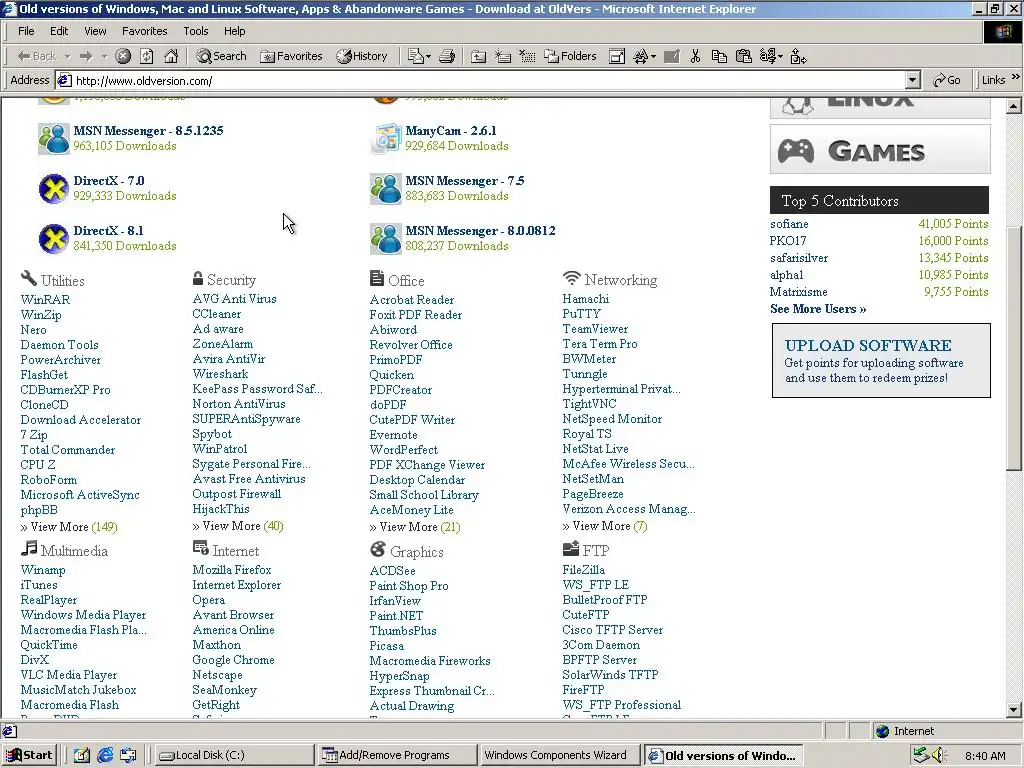Click the FTP folder icon
The width and height of the screenshot is (1024, 768).
click(571, 549)
